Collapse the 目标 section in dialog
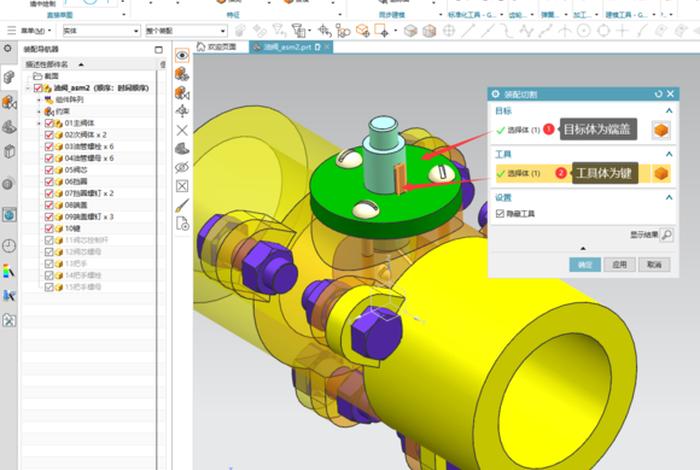This screenshot has height=470, width=700. coord(668,111)
